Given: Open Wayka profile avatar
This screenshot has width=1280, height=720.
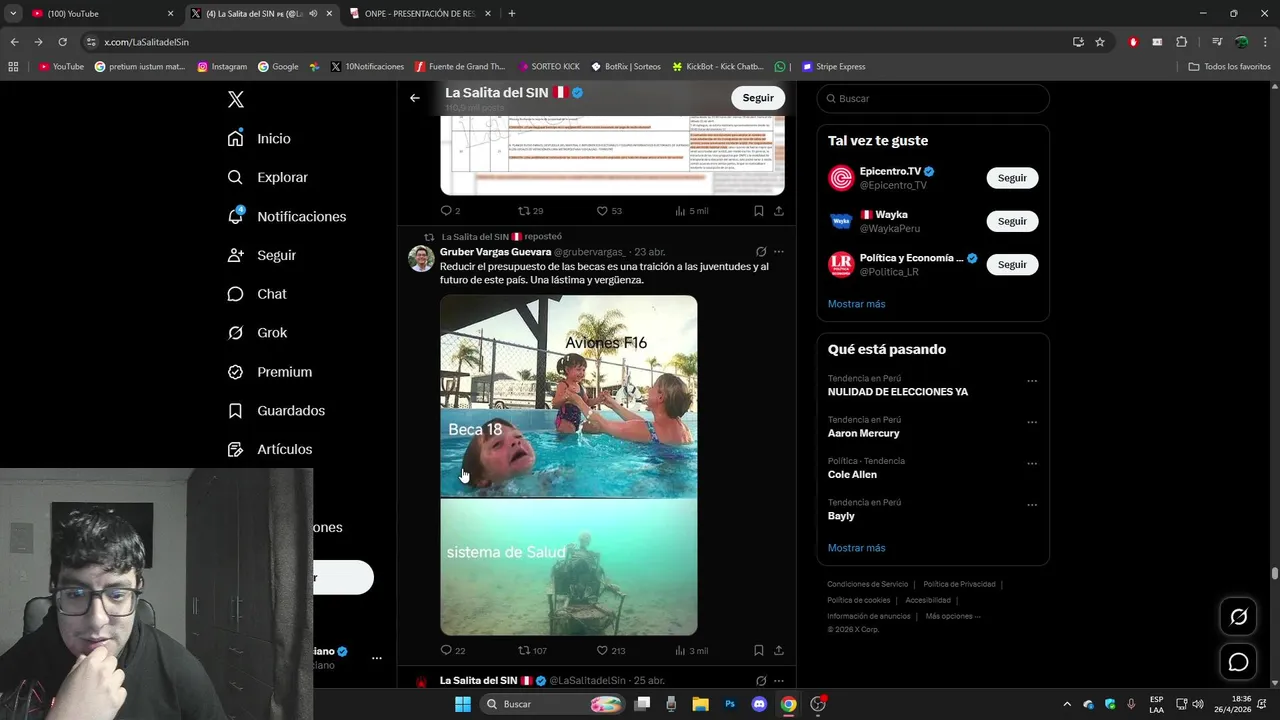Looking at the screenshot, I should (x=841, y=221).
